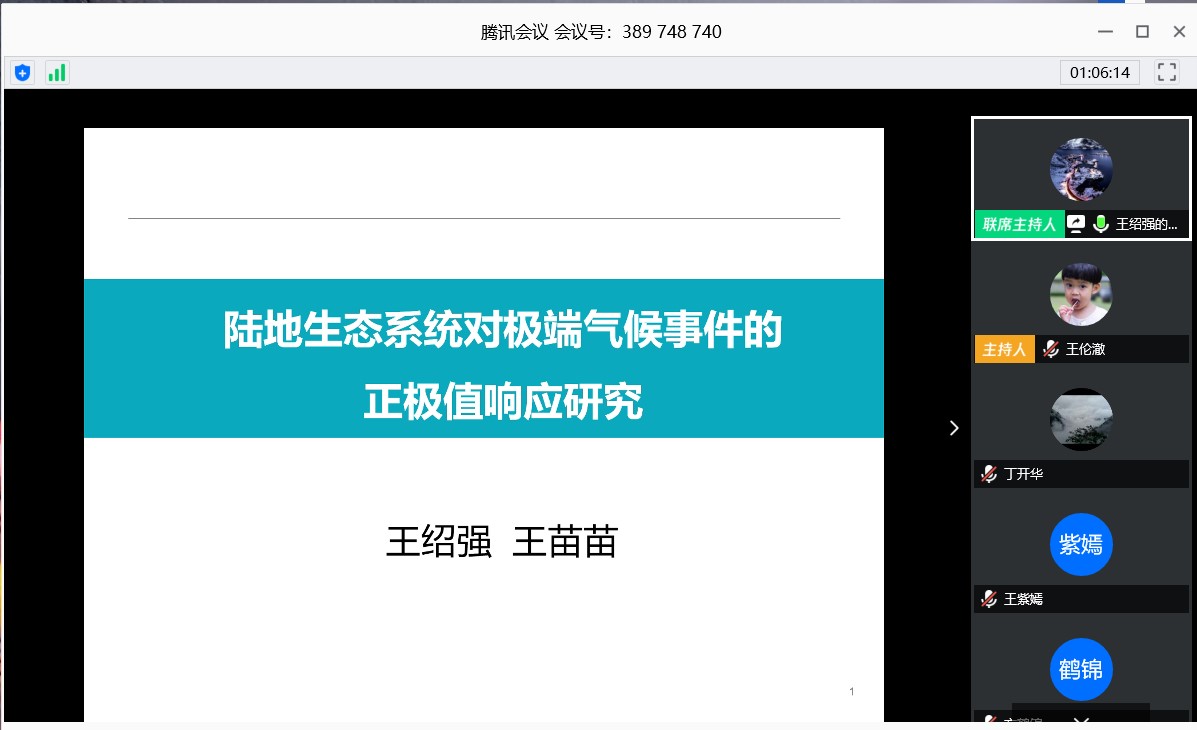Click the orange 主持人 host badge
Image resolution: width=1197 pixels, height=730 pixels.
(1004, 349)
